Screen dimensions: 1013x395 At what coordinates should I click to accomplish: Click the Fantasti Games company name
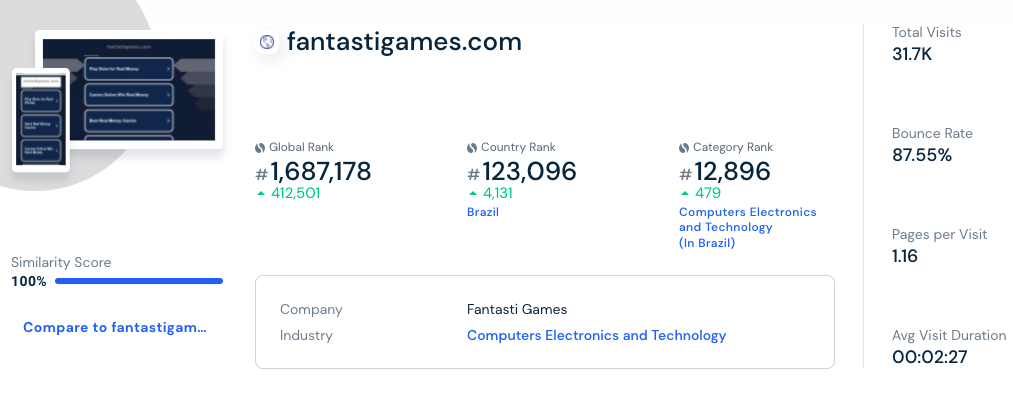click(x=517, y=310)
